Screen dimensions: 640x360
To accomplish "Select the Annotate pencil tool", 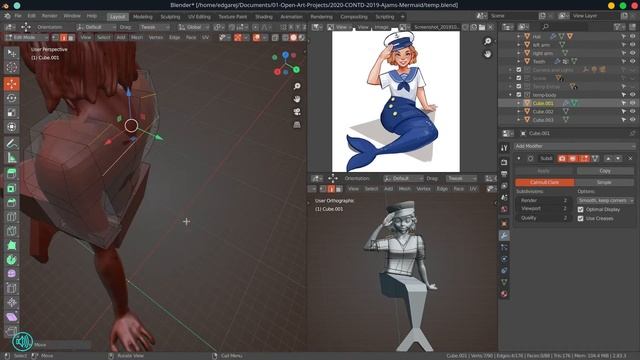I will [x=11, y=143].
